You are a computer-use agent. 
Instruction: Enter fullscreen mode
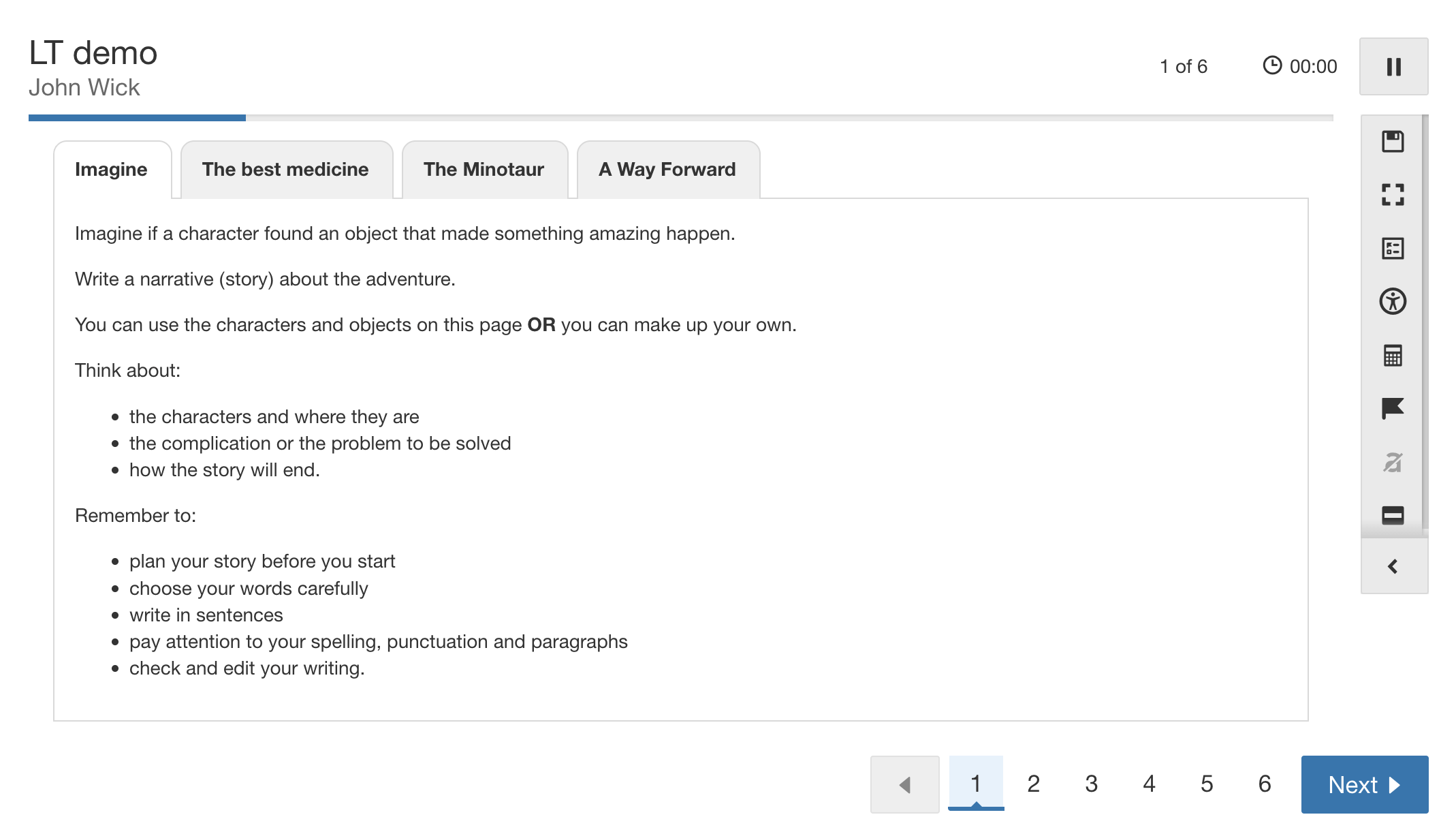pos(1393,195)
